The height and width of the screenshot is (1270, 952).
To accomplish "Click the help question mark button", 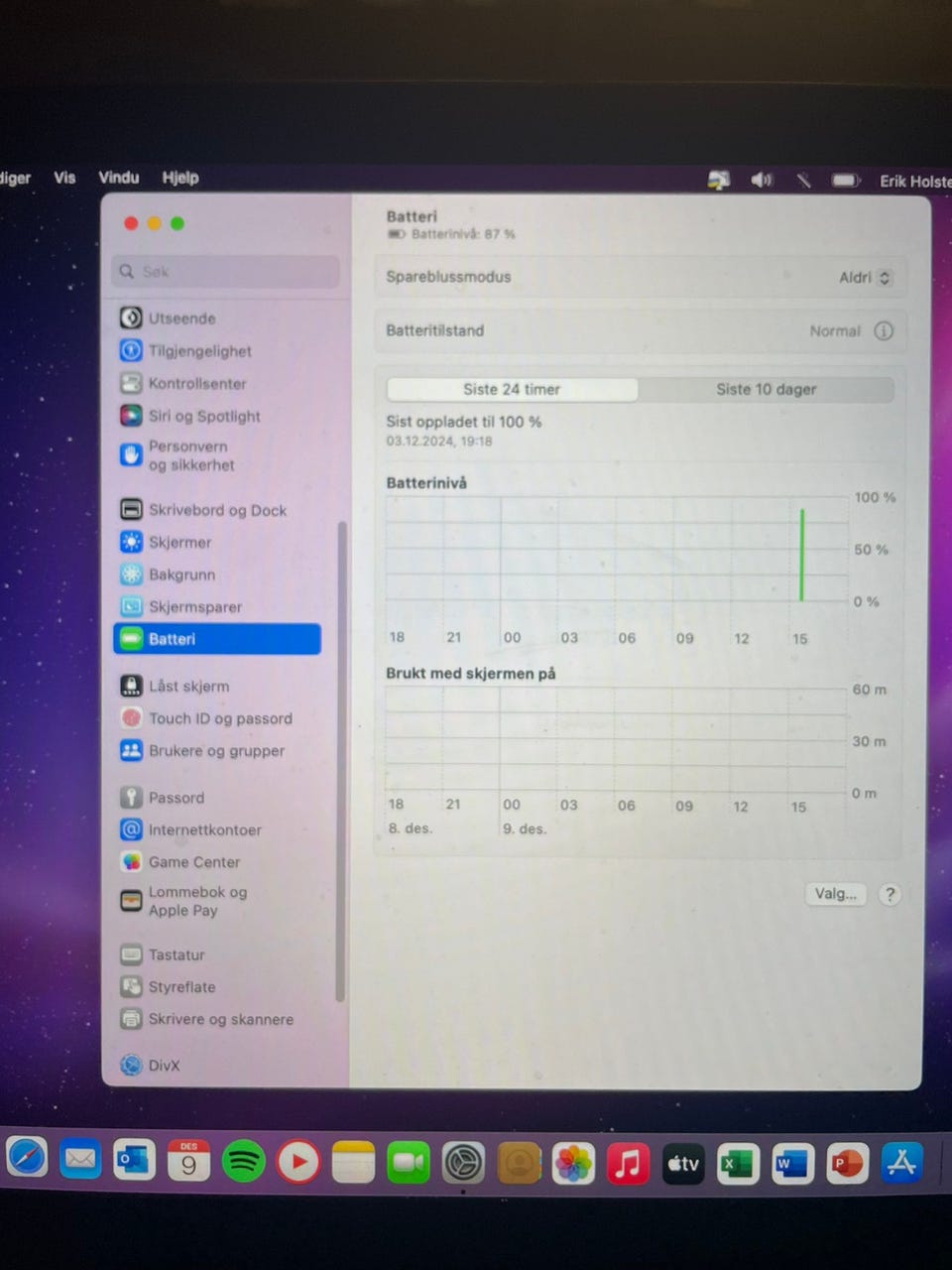I will (x=890, y=894).
